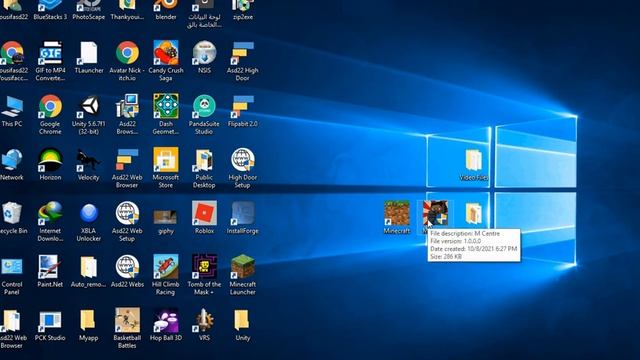
Task: Select the Minecraft Launcher icon
Action: coord(242,275)
